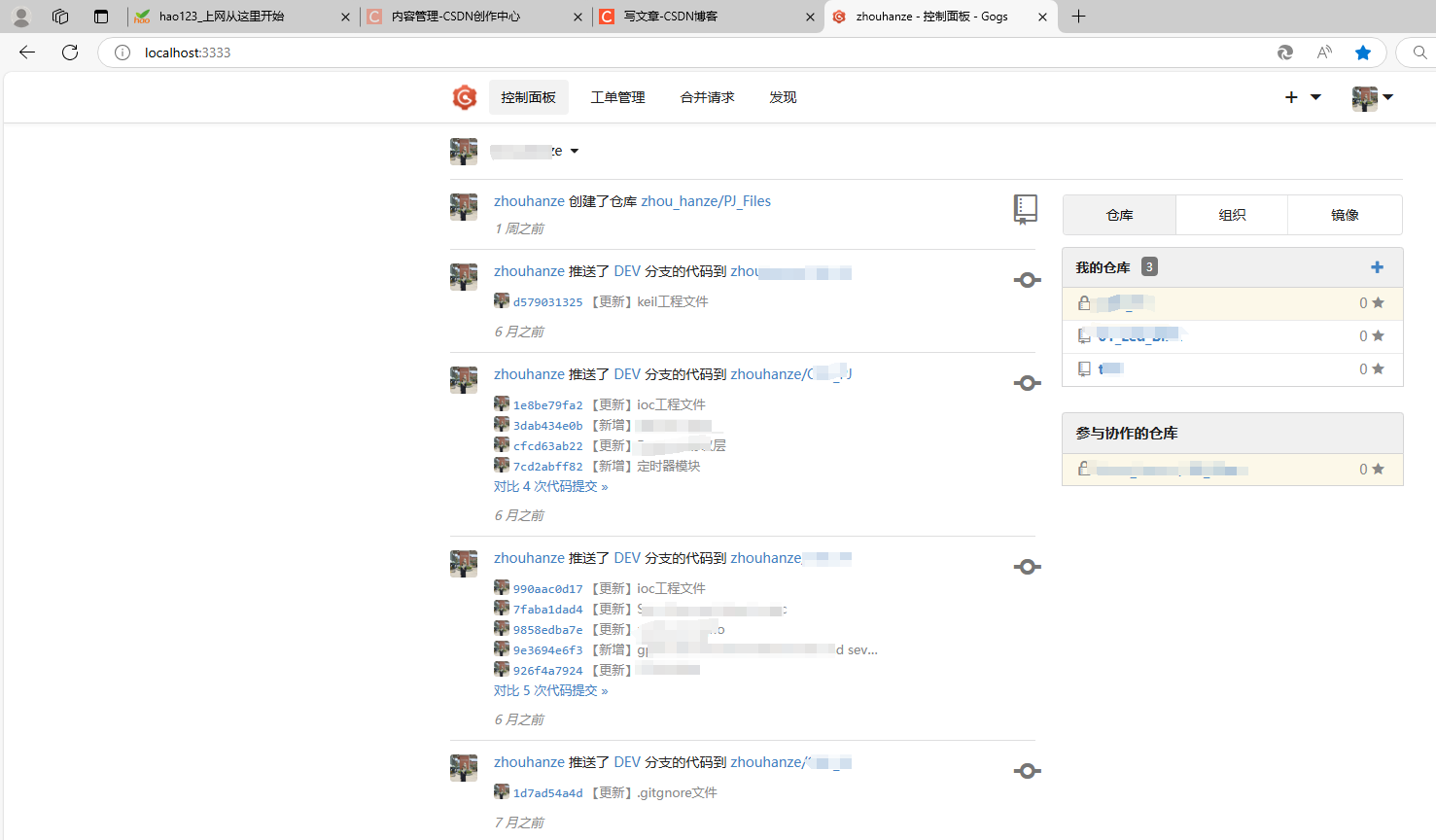Open 合并请求 navigation item

[x=708, y=97]
